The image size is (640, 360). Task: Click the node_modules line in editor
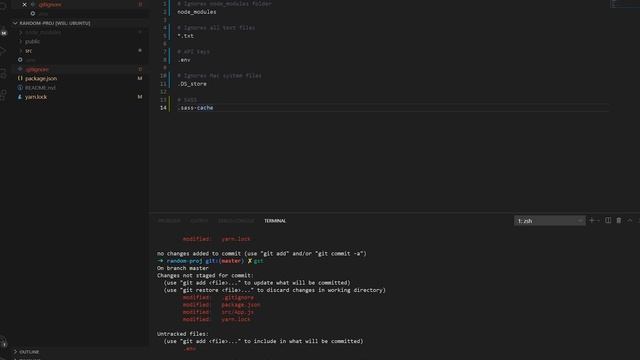(x=197, y=12)
